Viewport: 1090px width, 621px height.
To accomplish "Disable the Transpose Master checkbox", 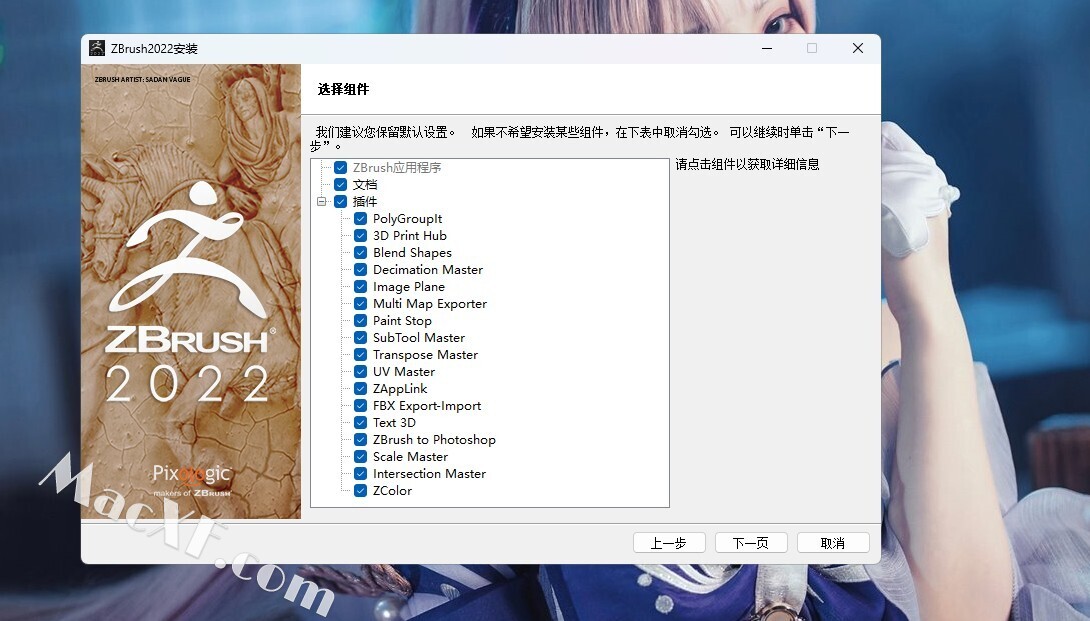I will click(x=361, y=355).
